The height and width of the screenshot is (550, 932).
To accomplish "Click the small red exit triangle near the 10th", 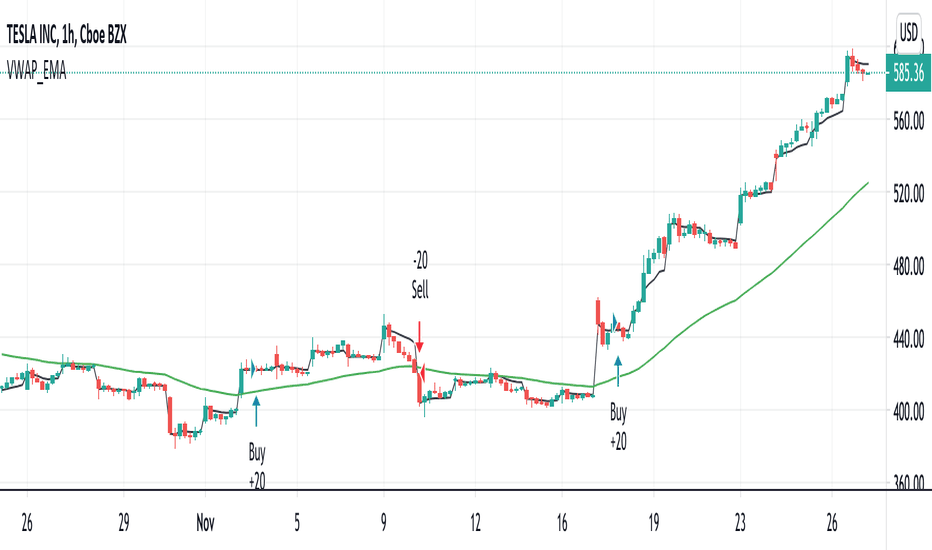I will coord(422,373).
